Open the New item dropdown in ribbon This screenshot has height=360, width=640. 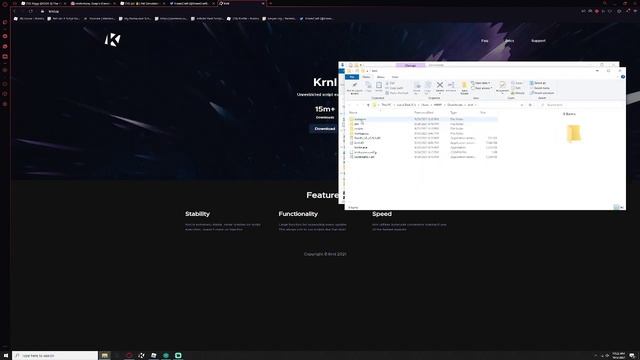coord(481,83)
